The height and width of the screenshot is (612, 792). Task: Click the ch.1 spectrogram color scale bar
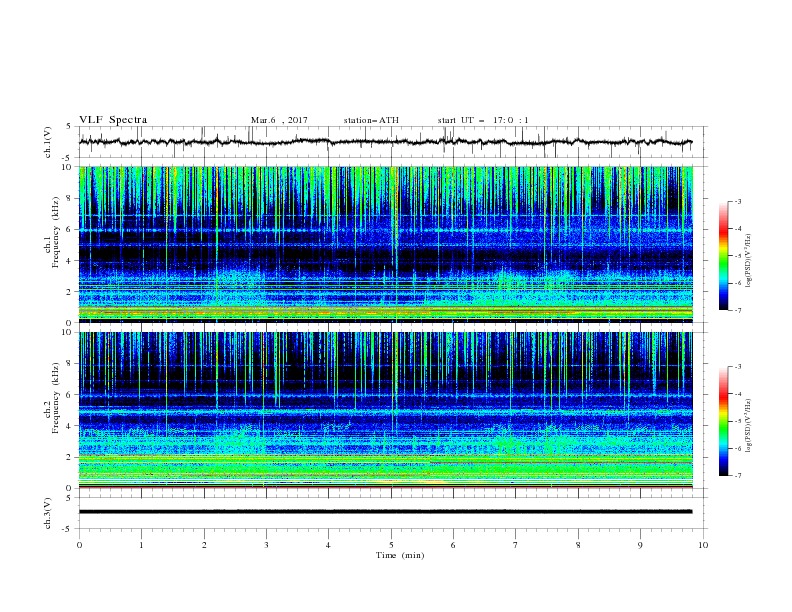(723, 256)
